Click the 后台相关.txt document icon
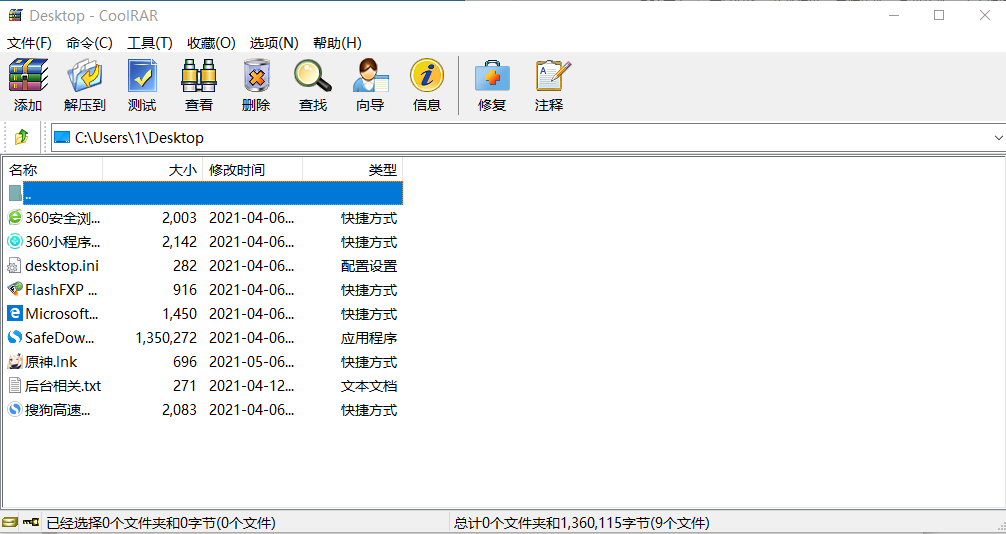The width and height of the screenshot is (1006, 534). 15,386
